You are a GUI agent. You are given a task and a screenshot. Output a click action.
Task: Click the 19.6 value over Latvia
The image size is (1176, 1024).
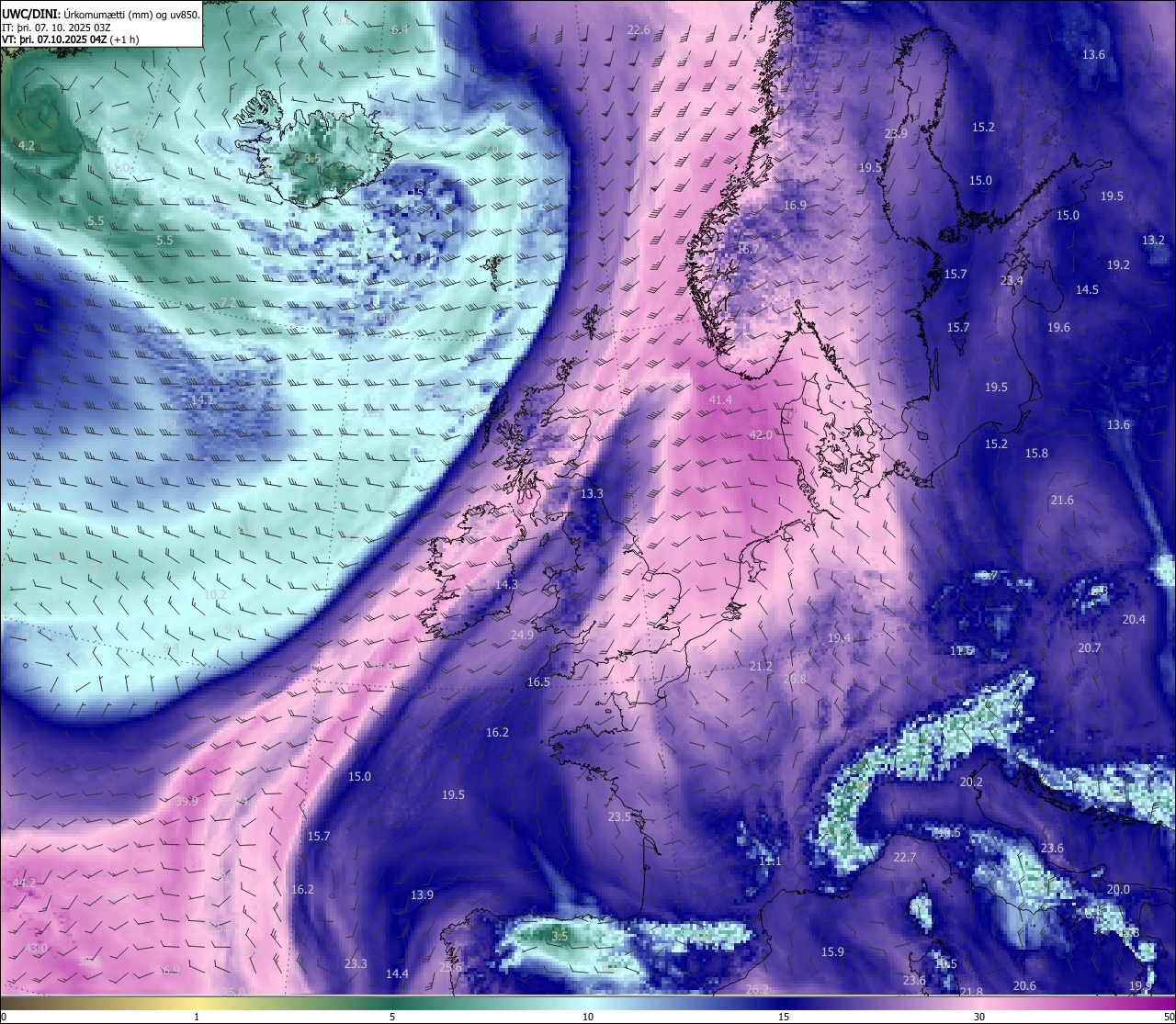[x=1058, y=327]
